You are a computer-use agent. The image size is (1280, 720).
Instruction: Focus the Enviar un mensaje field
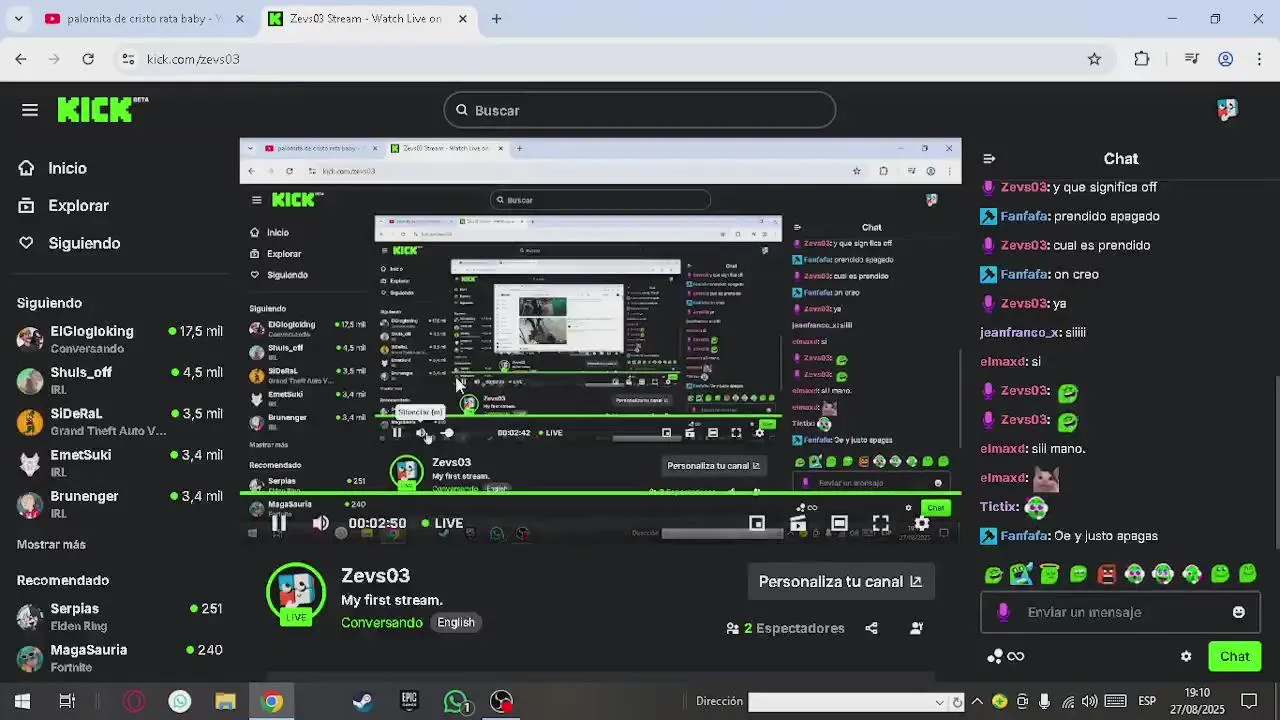(1121, 612)
